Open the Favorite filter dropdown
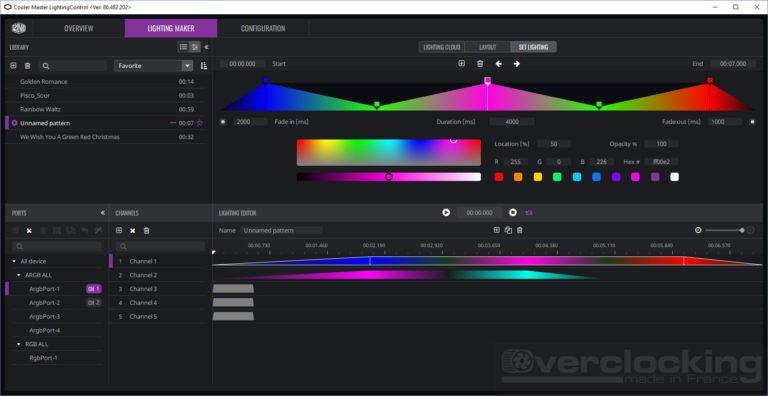Viewport: 768px width, 396px height. (154, 66)
